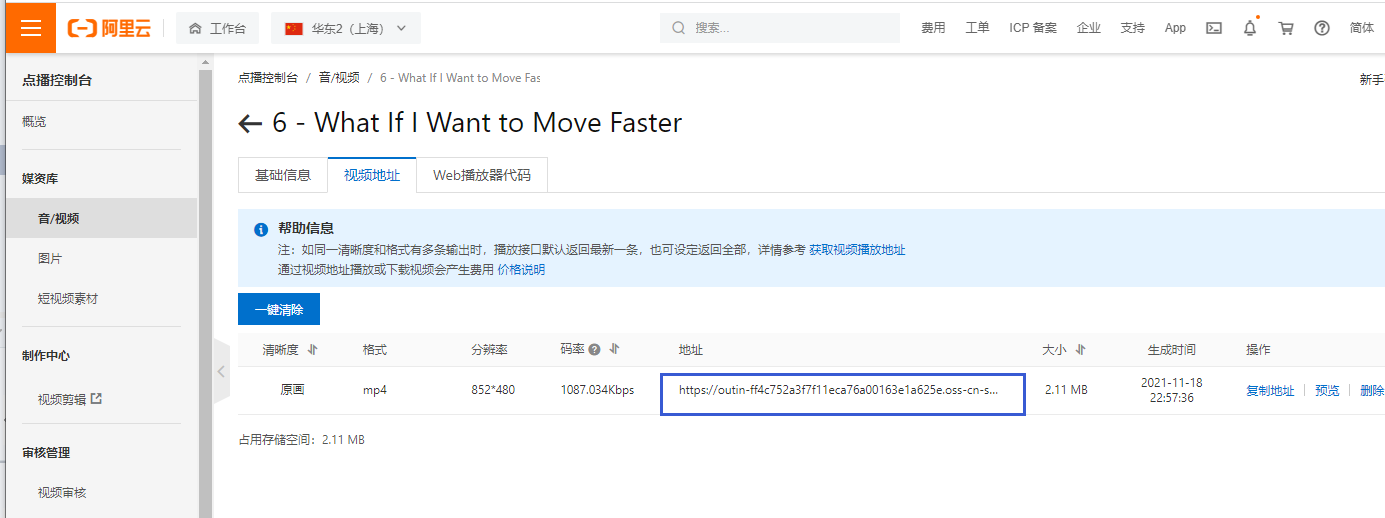Click the 1087.034Kbps bitrate value
Screen dimensions: 1385x518
[597, 390]
